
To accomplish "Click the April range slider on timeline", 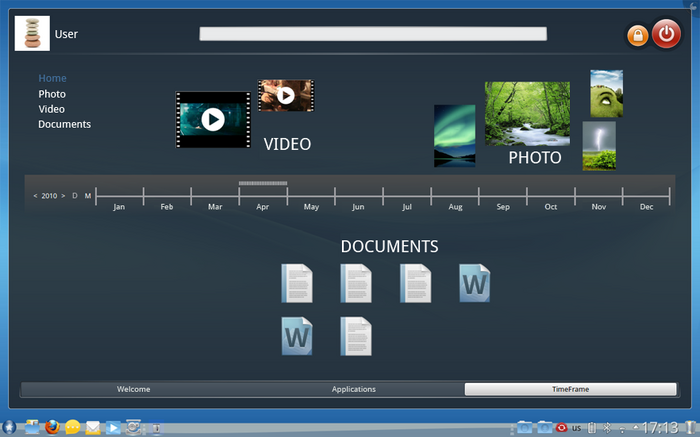I will click(263, 183).
